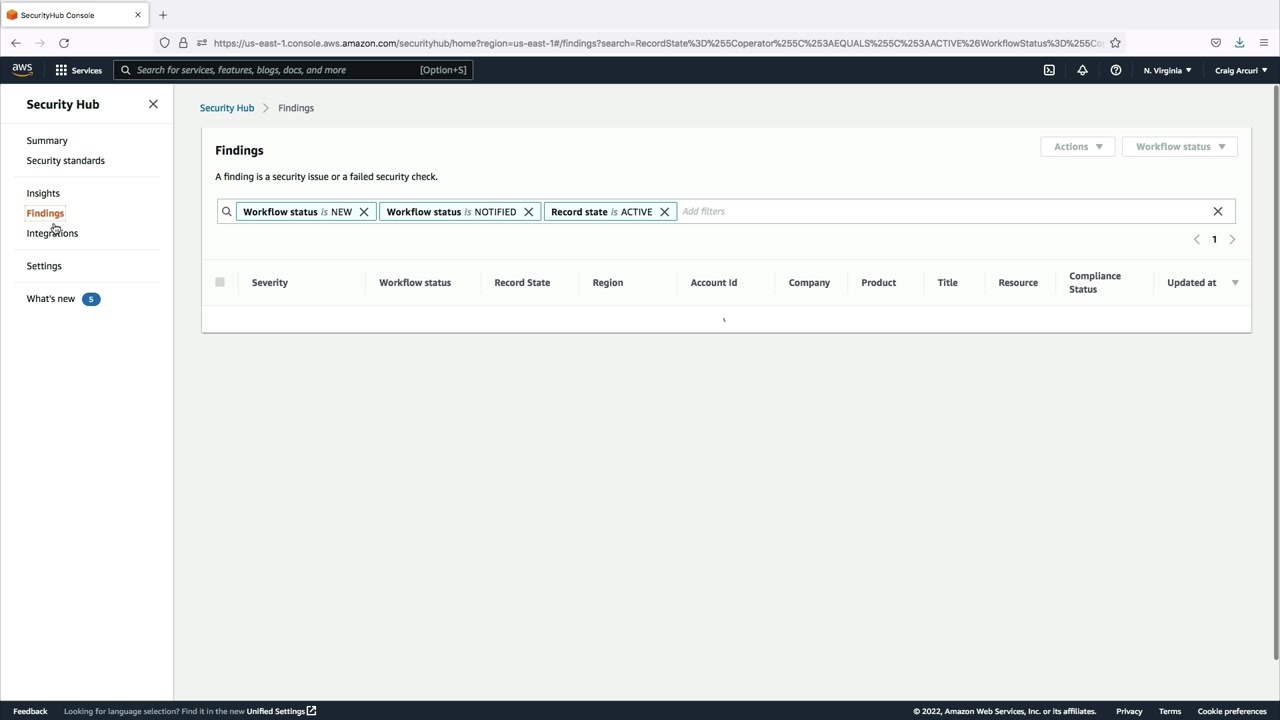Viewport: 1280px width, 720px height.
Task: Open Insights in the side navigation
Action: pos(43,194)
